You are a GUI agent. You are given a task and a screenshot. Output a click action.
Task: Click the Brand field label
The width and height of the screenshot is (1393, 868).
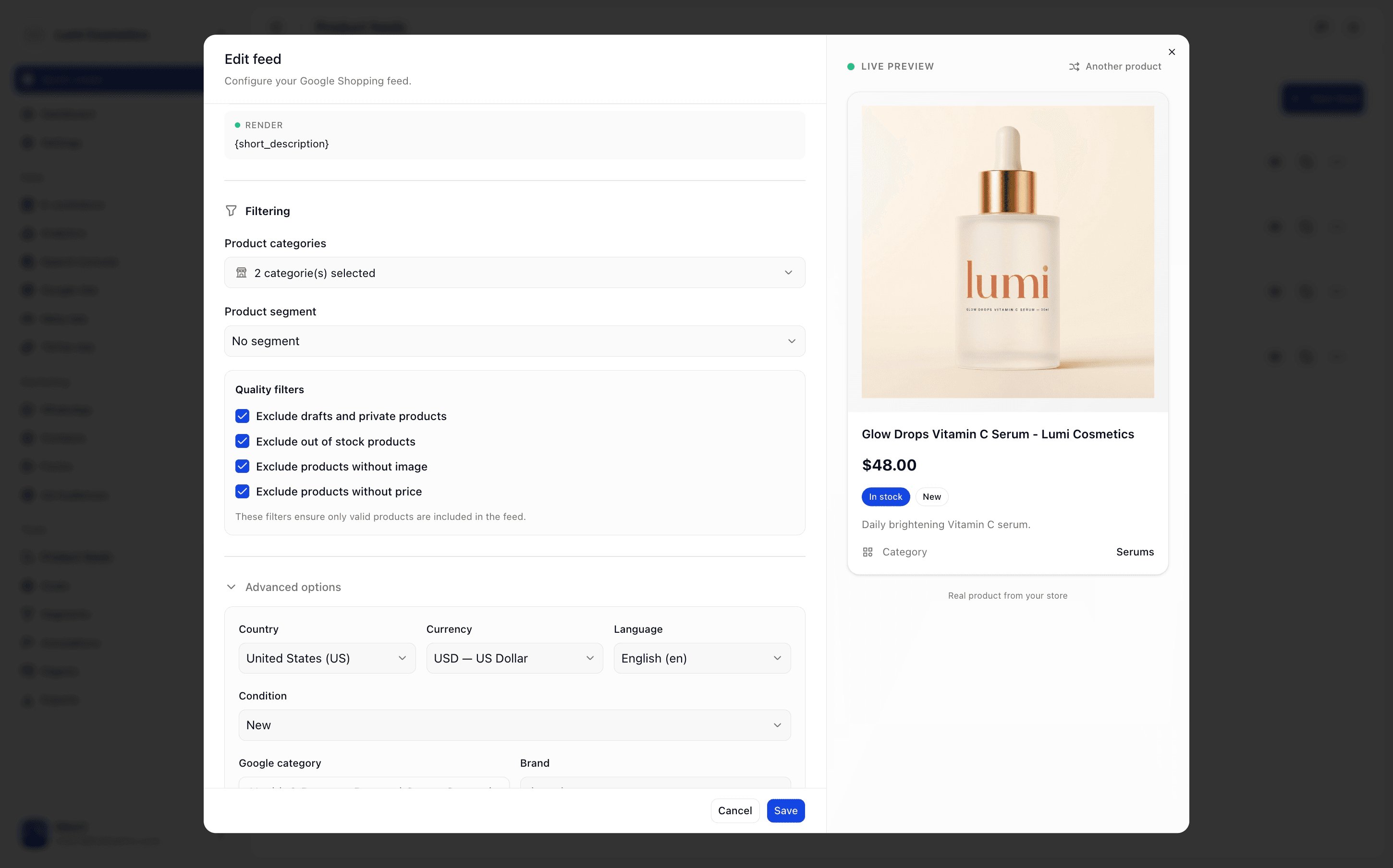(x=535, y=763)
